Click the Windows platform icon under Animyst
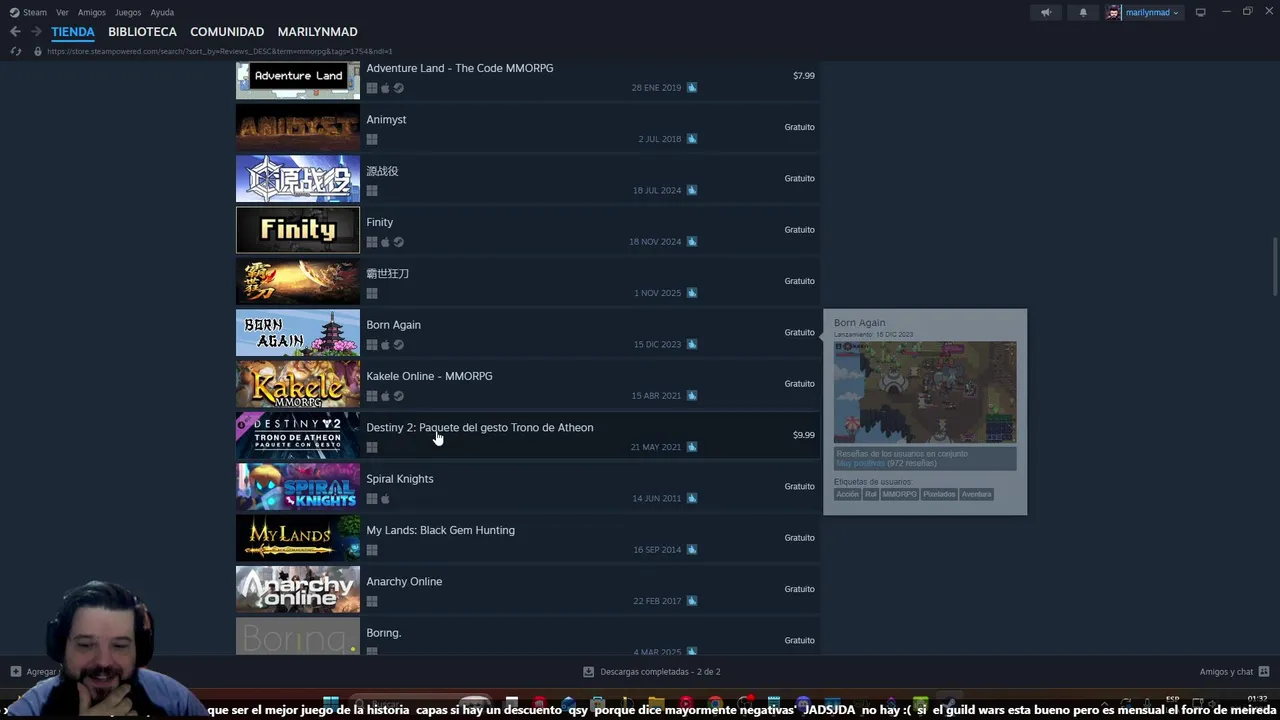The width and height of the screenshot is (1280, 720). [372, 139]
